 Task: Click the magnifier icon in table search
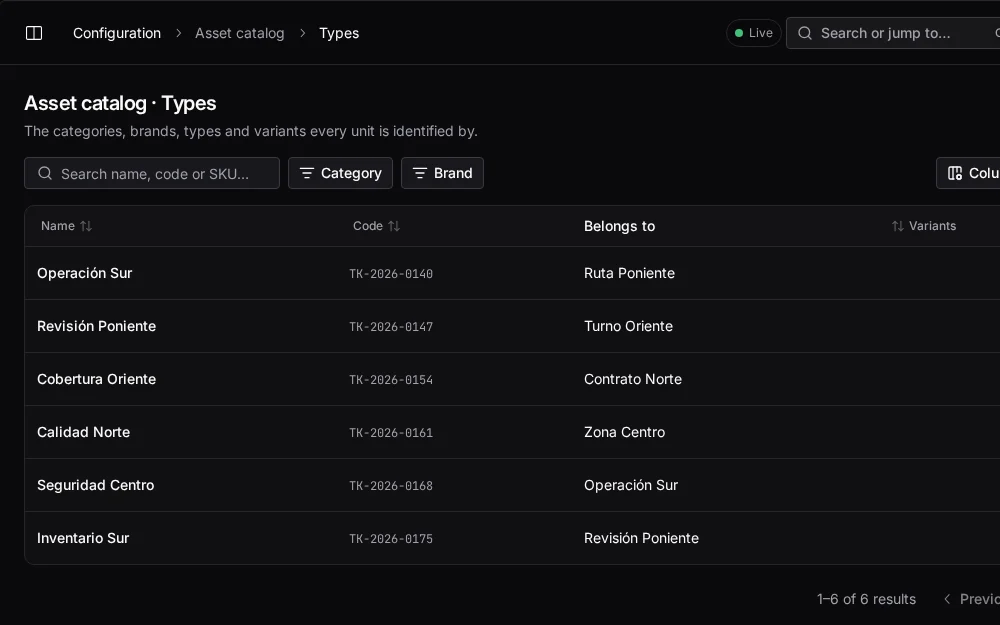45,173
